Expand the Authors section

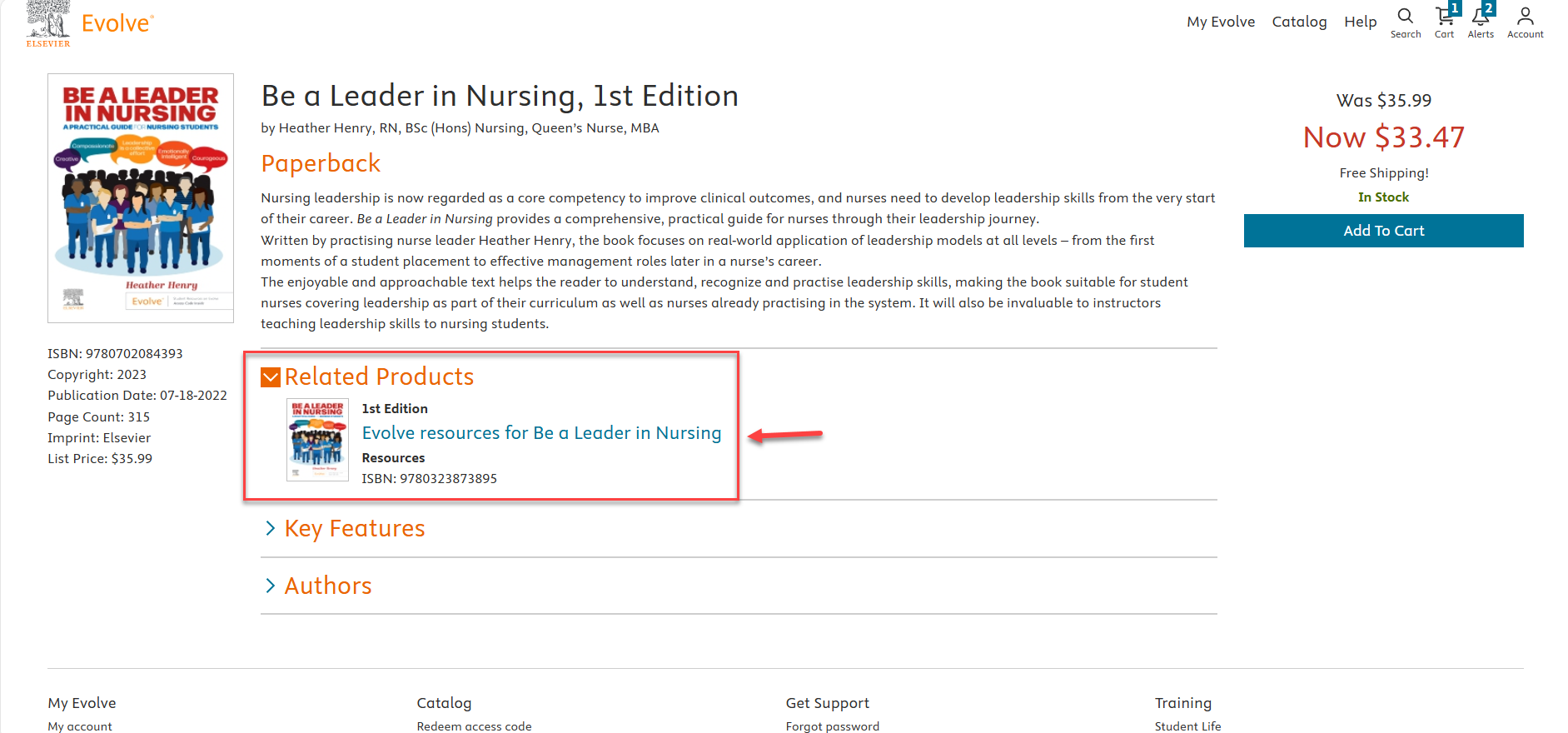(327, 586)
